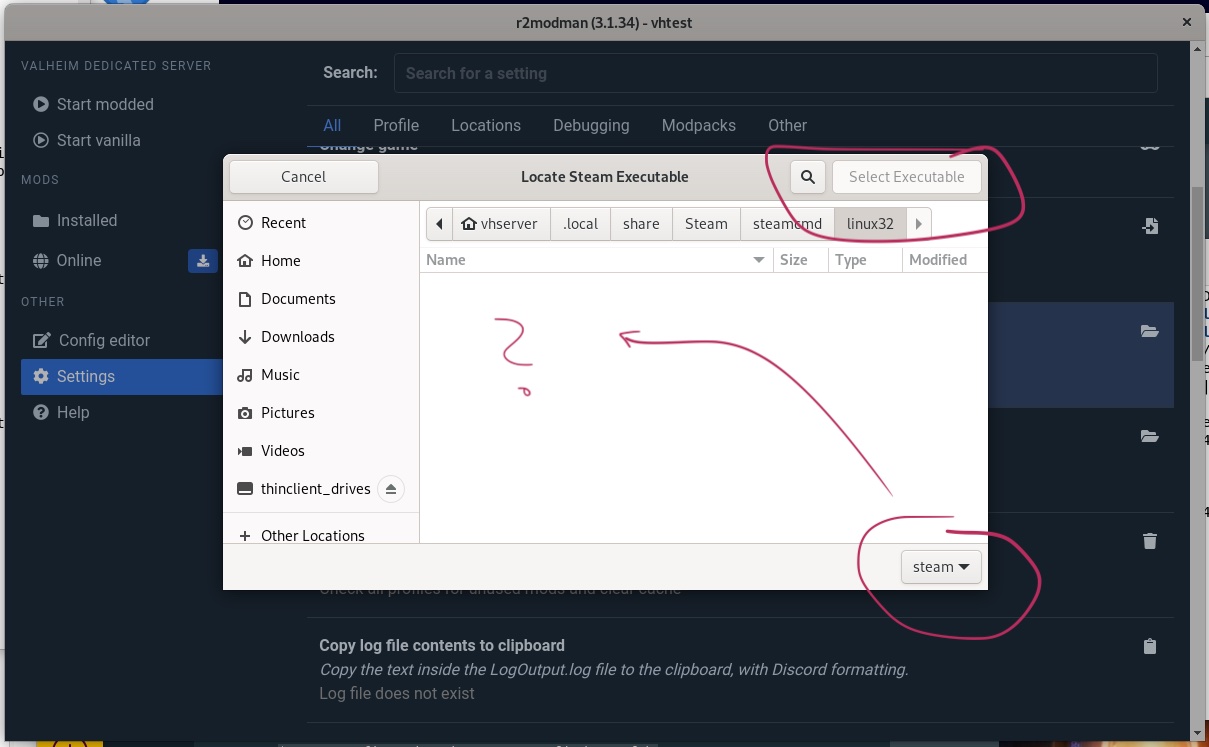This screenshot has width=1209, height=747.
Task: Click the Name column sort arrow
Action: point(758,259)
